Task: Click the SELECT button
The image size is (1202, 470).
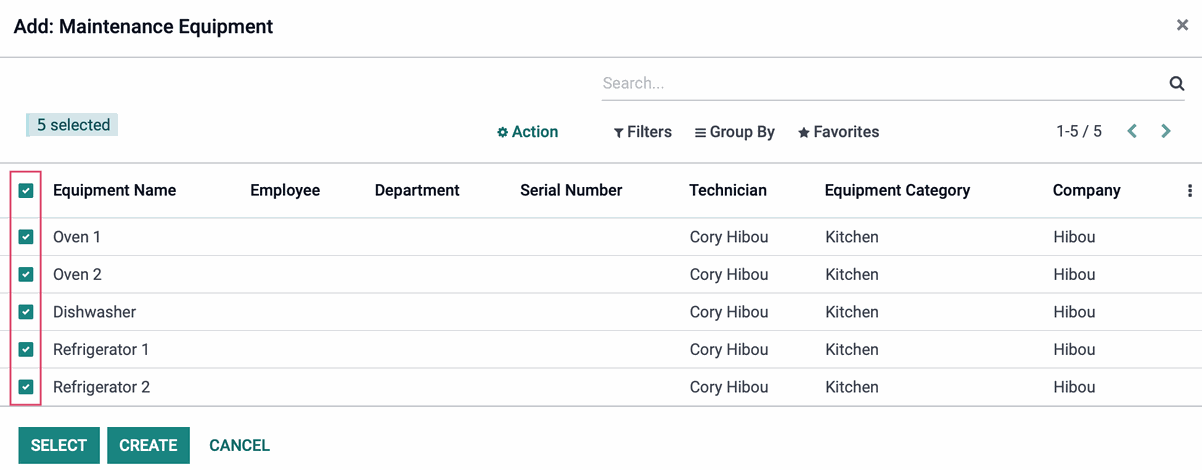Action: [x=59, y=445]
